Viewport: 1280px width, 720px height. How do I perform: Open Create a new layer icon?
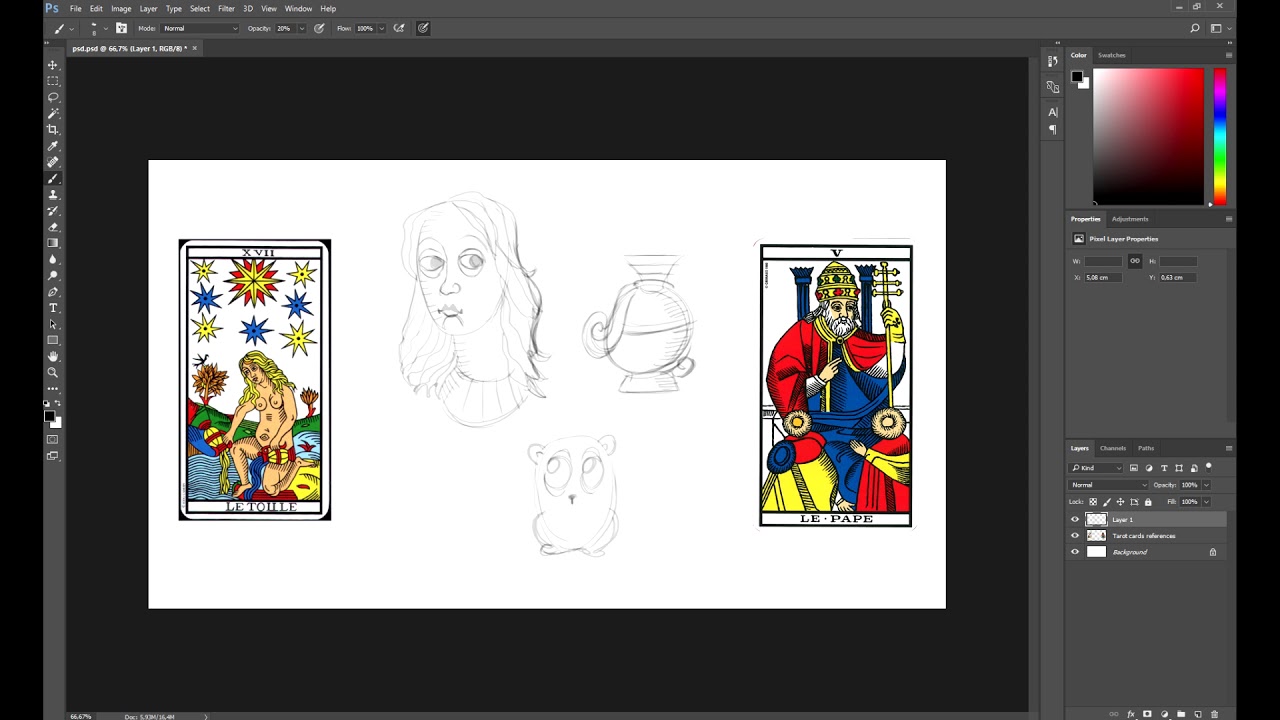coord(1197,714)
